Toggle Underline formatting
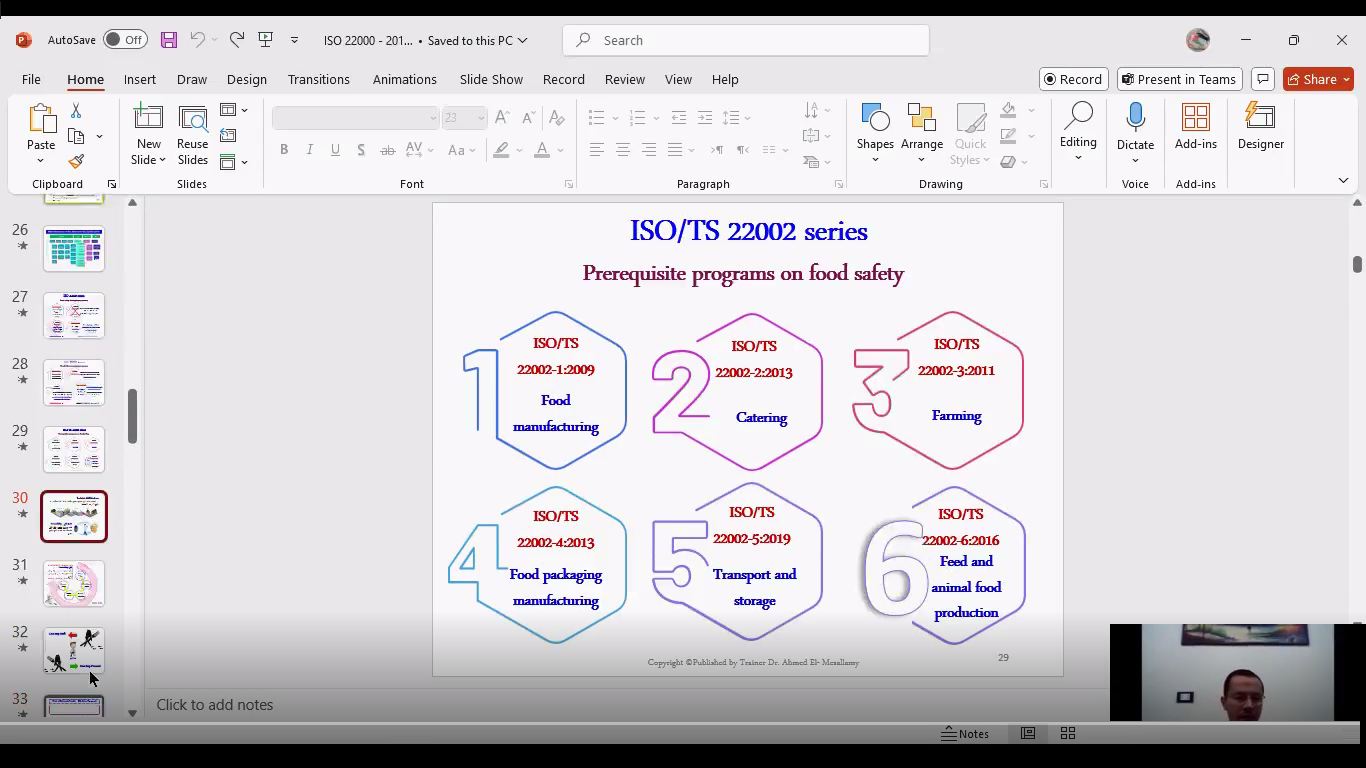This screenshot has height=768, width=1366. click(335, 150)
